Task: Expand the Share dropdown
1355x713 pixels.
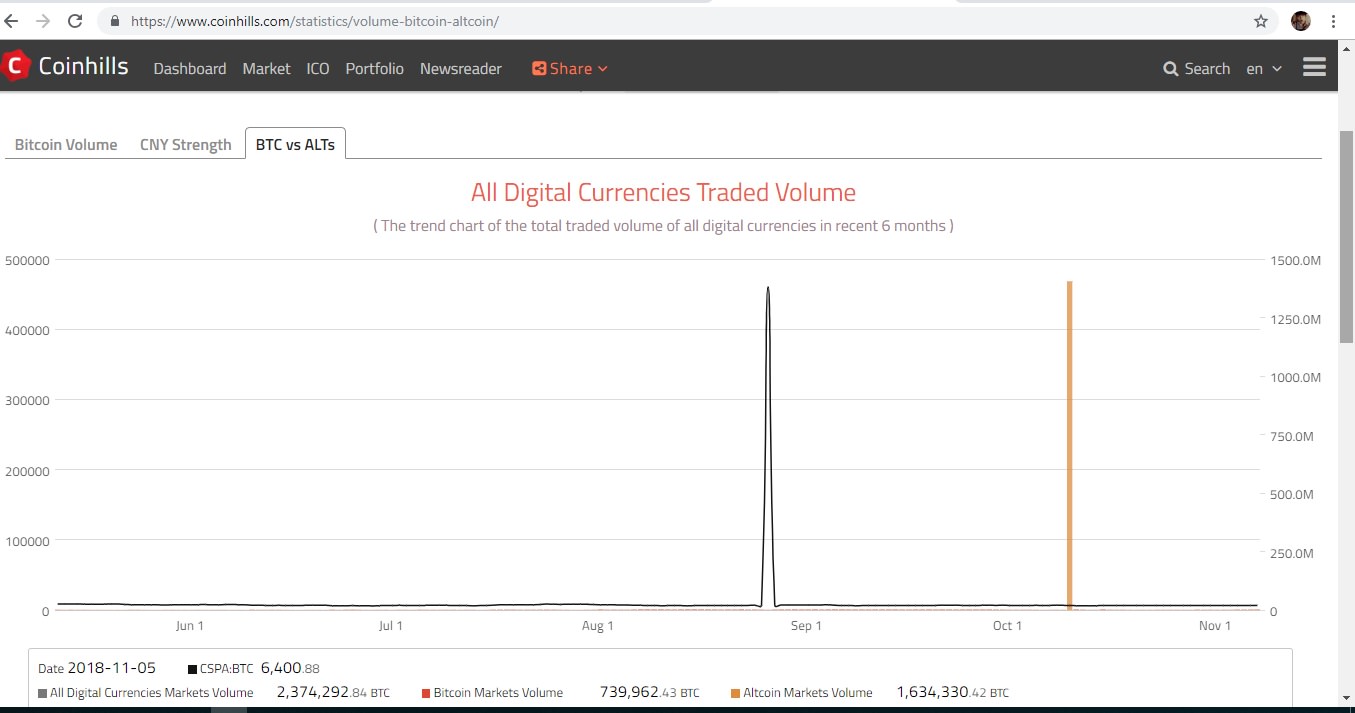Action: (570, 69)
